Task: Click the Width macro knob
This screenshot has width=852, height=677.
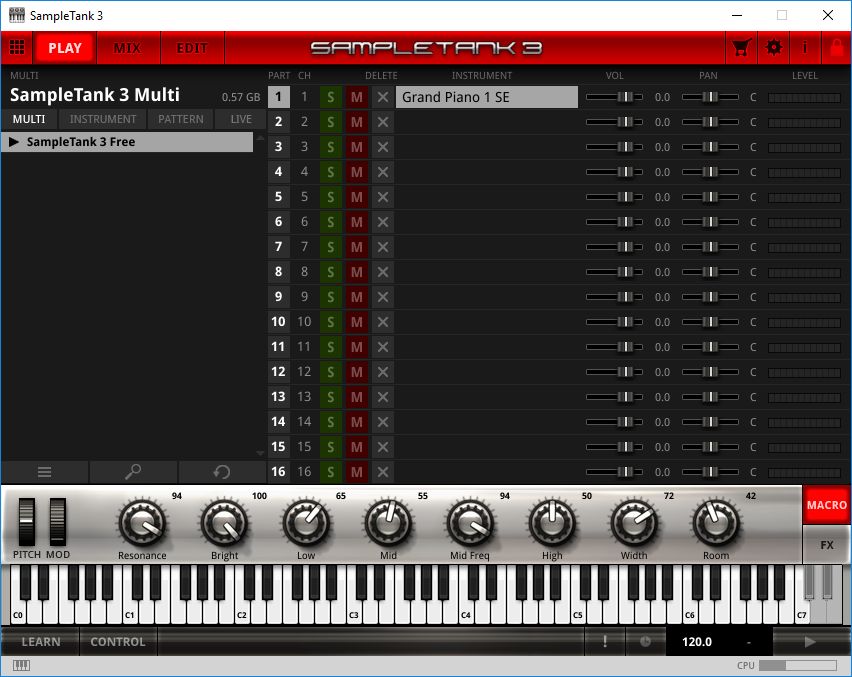Action: click(634, 524)
